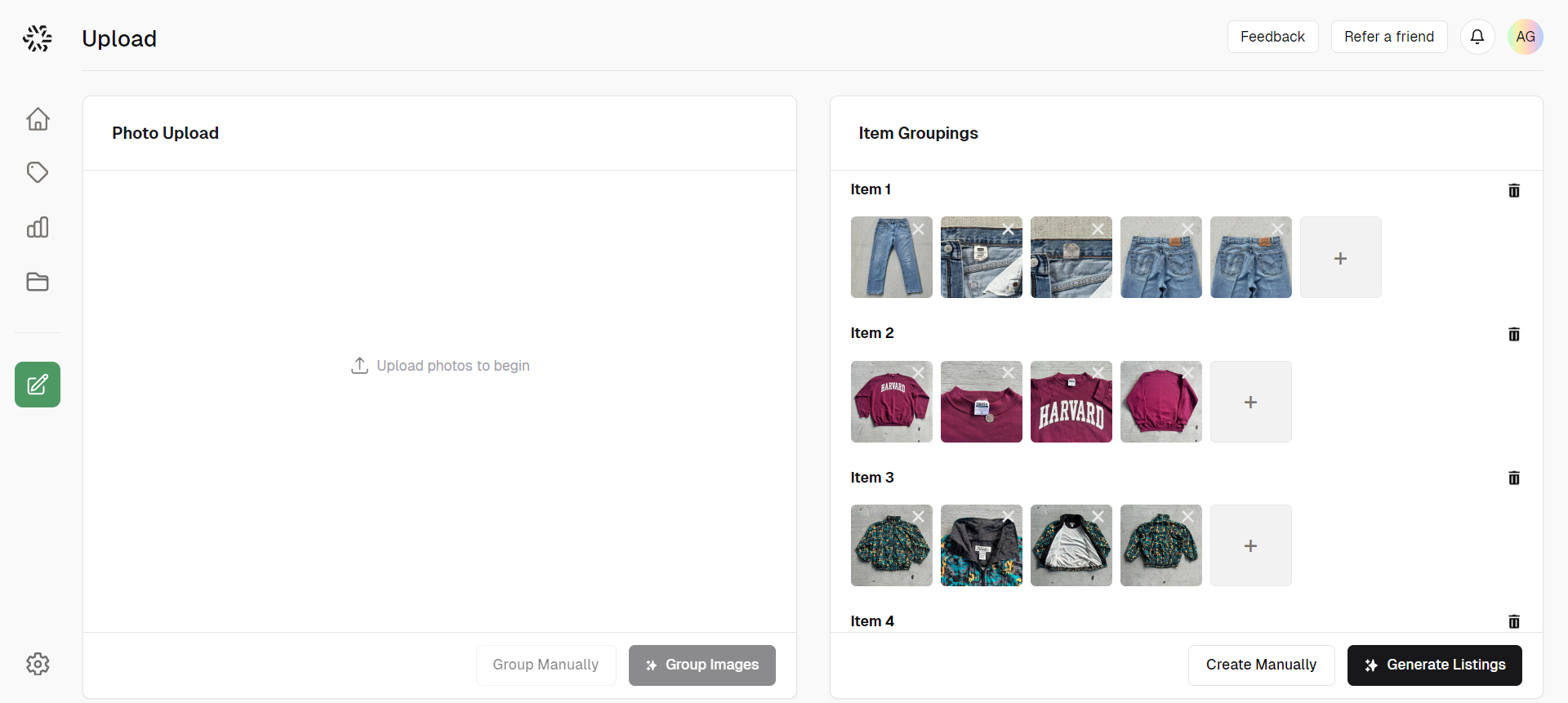
Task: Select the tag/listings icon in the sidebar
Action: point(38,172)
